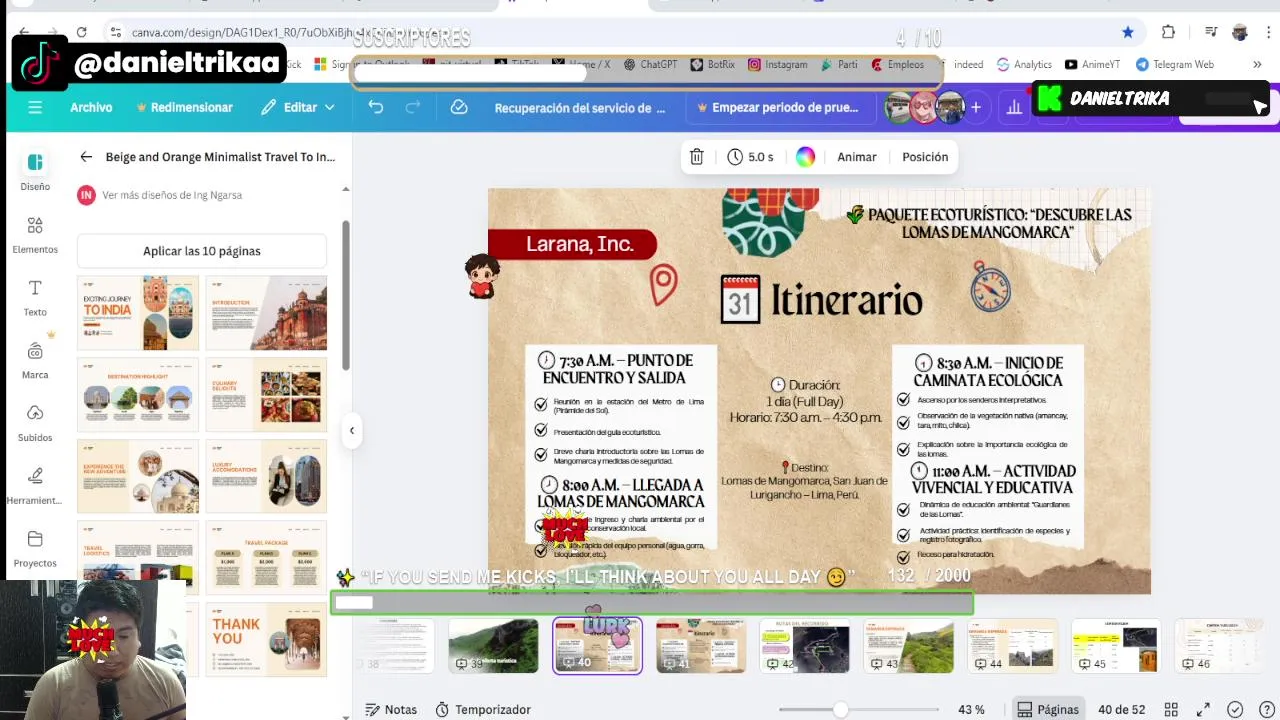Select the Luxury Accommodations template page
Image resolution: width=1280 pixels, height=720 pixels.
tap(266, 477)
